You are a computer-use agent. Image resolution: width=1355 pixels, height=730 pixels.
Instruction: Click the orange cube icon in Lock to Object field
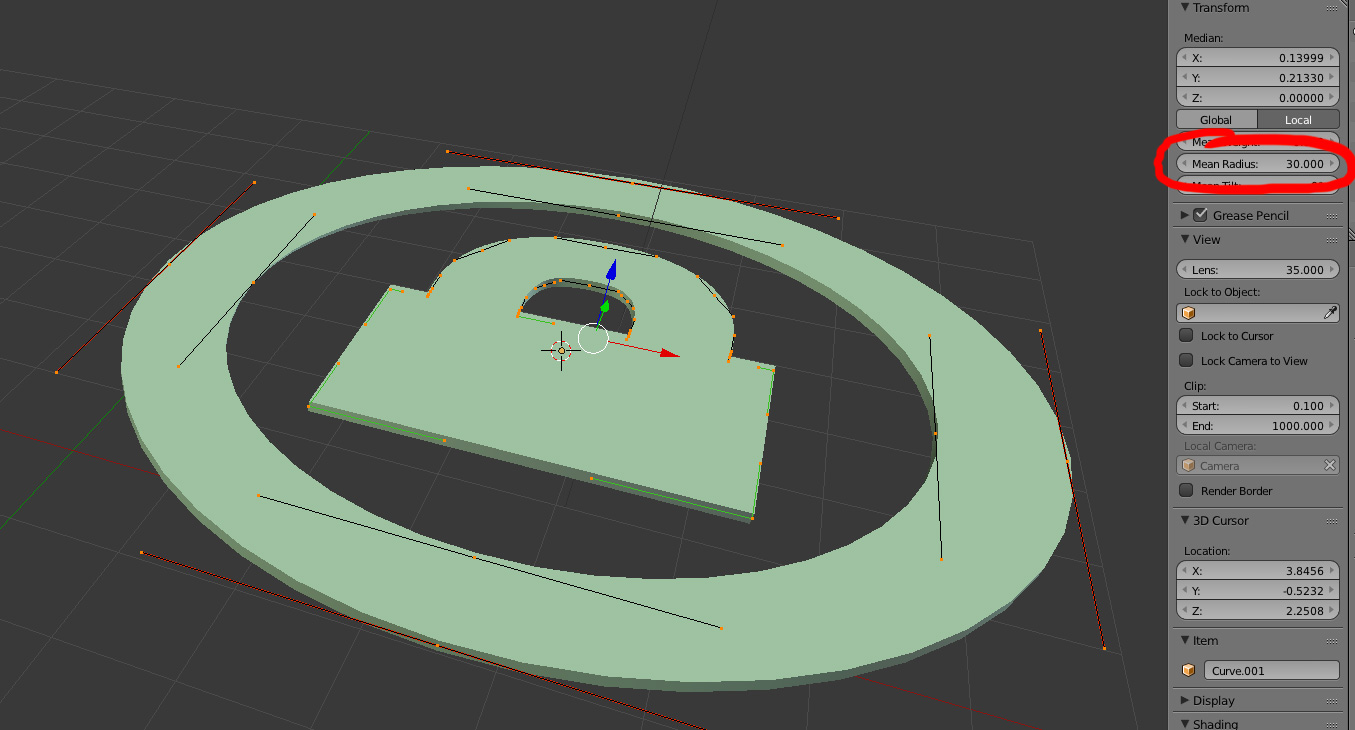click(1188, 312)
